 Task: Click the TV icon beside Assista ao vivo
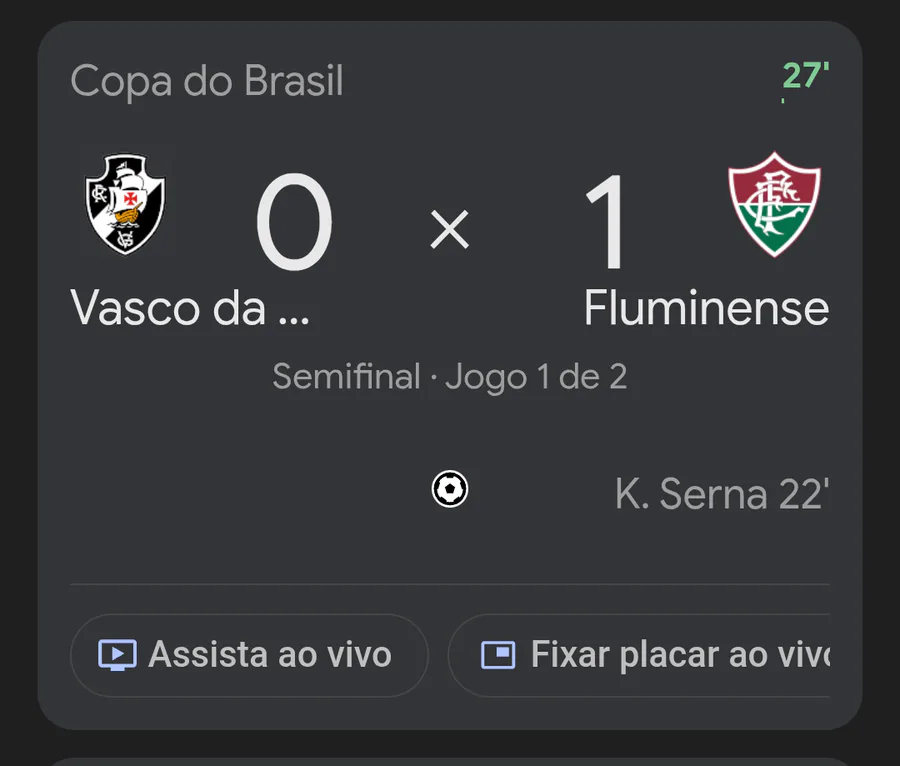(x=117, y=655)
